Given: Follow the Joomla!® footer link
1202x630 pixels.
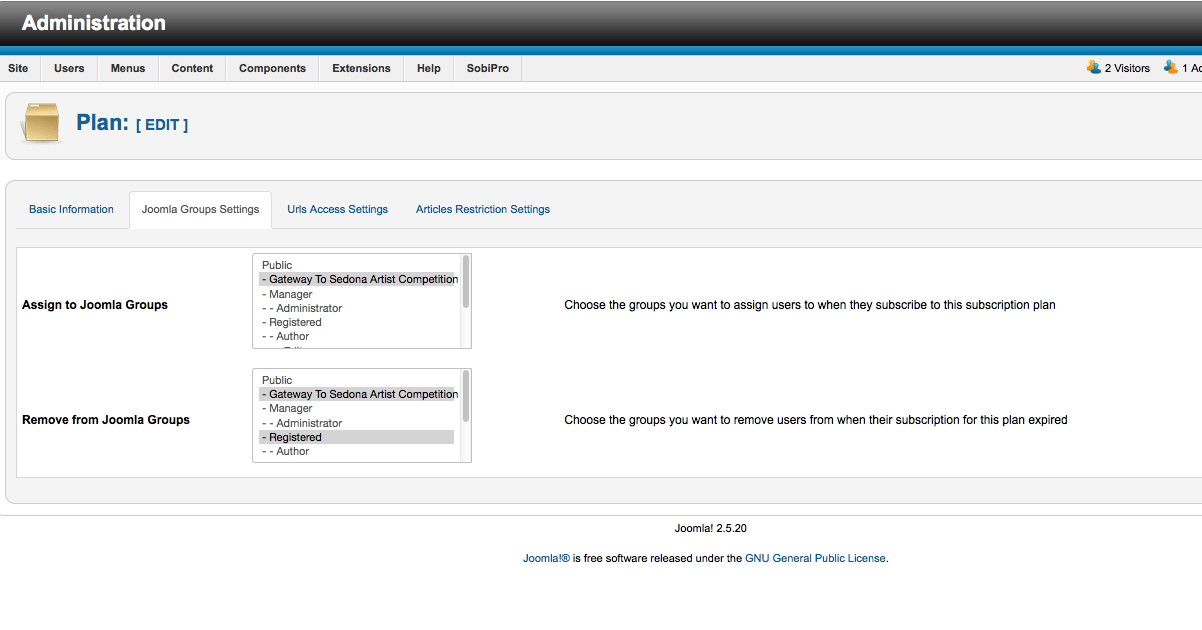Looking at the screenshot, I should tap(546, 558).
